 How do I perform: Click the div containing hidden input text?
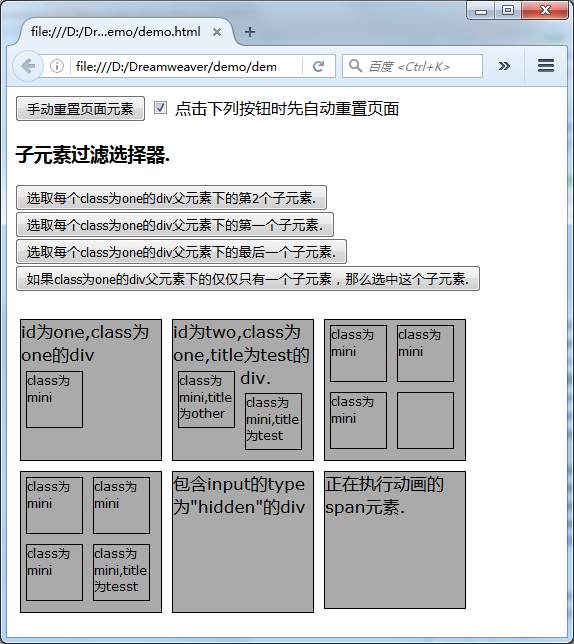pyautogui.click(x=243, y=542)
